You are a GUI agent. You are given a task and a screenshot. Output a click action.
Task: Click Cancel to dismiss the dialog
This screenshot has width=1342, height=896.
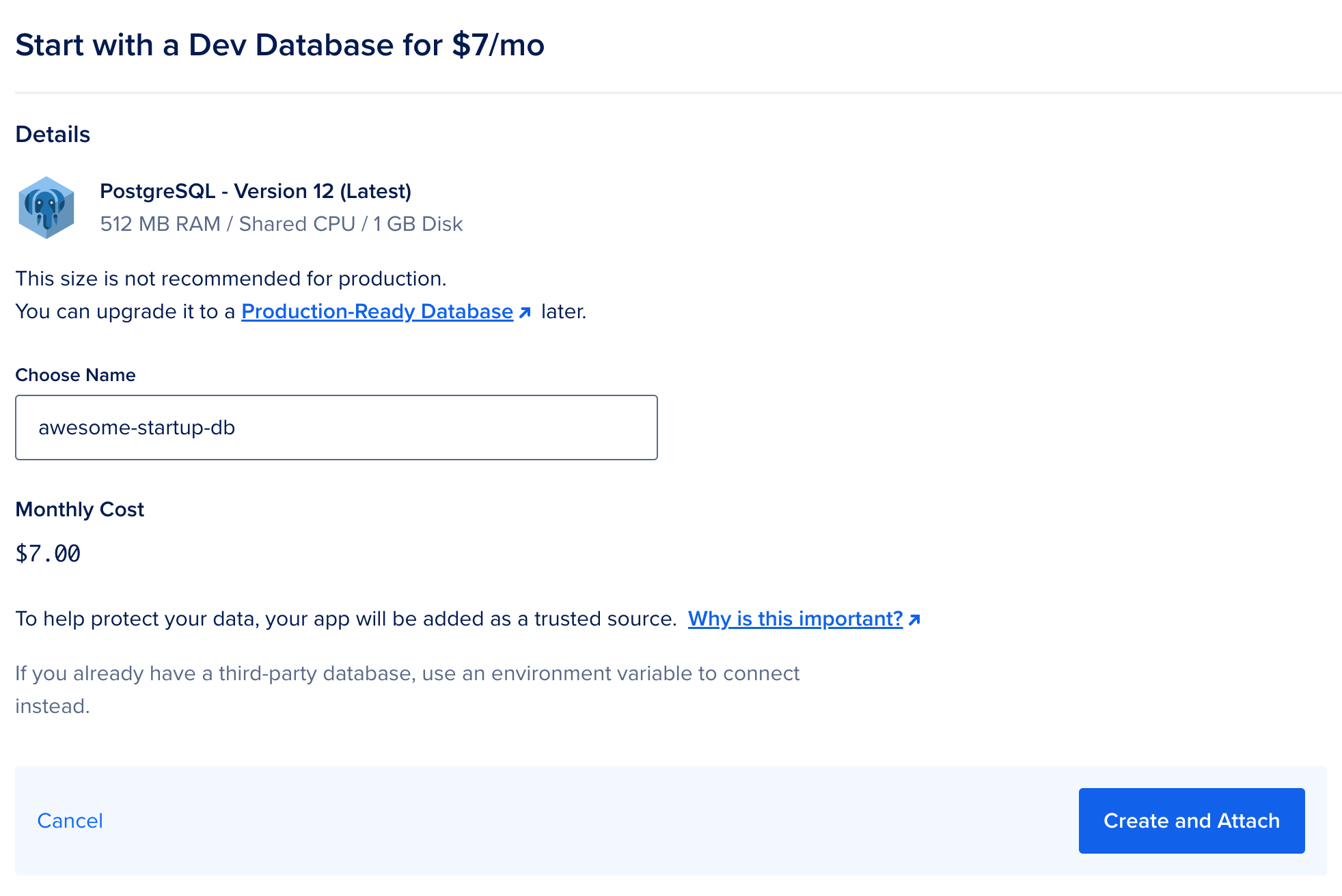click(x=69, y=820)
